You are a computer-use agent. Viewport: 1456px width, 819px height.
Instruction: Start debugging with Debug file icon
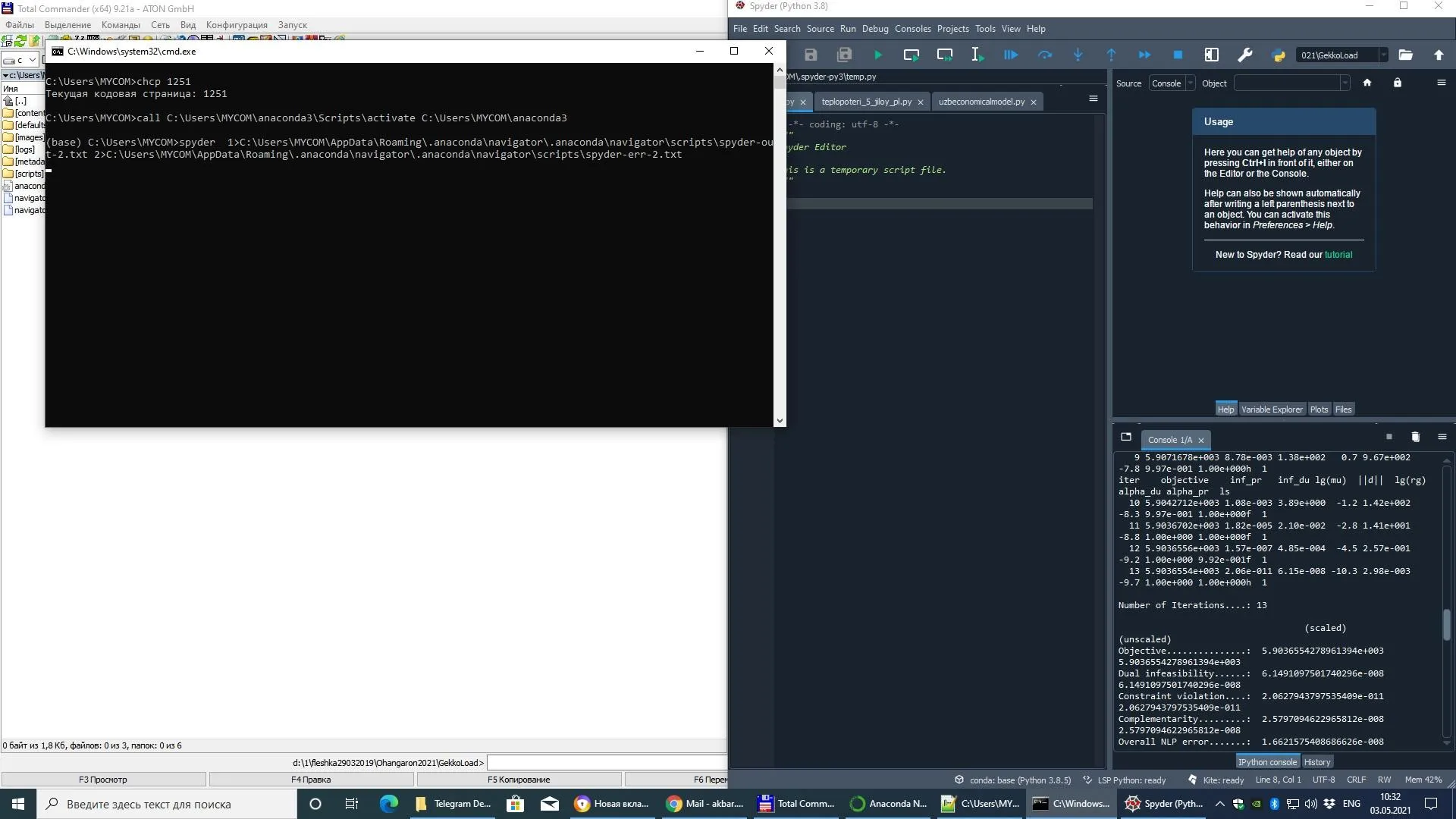click(x=1011, y=55)
